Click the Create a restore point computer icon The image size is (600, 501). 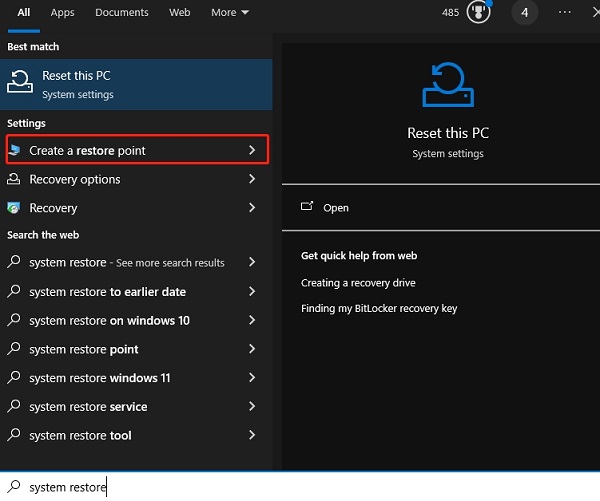click(14, 150)
